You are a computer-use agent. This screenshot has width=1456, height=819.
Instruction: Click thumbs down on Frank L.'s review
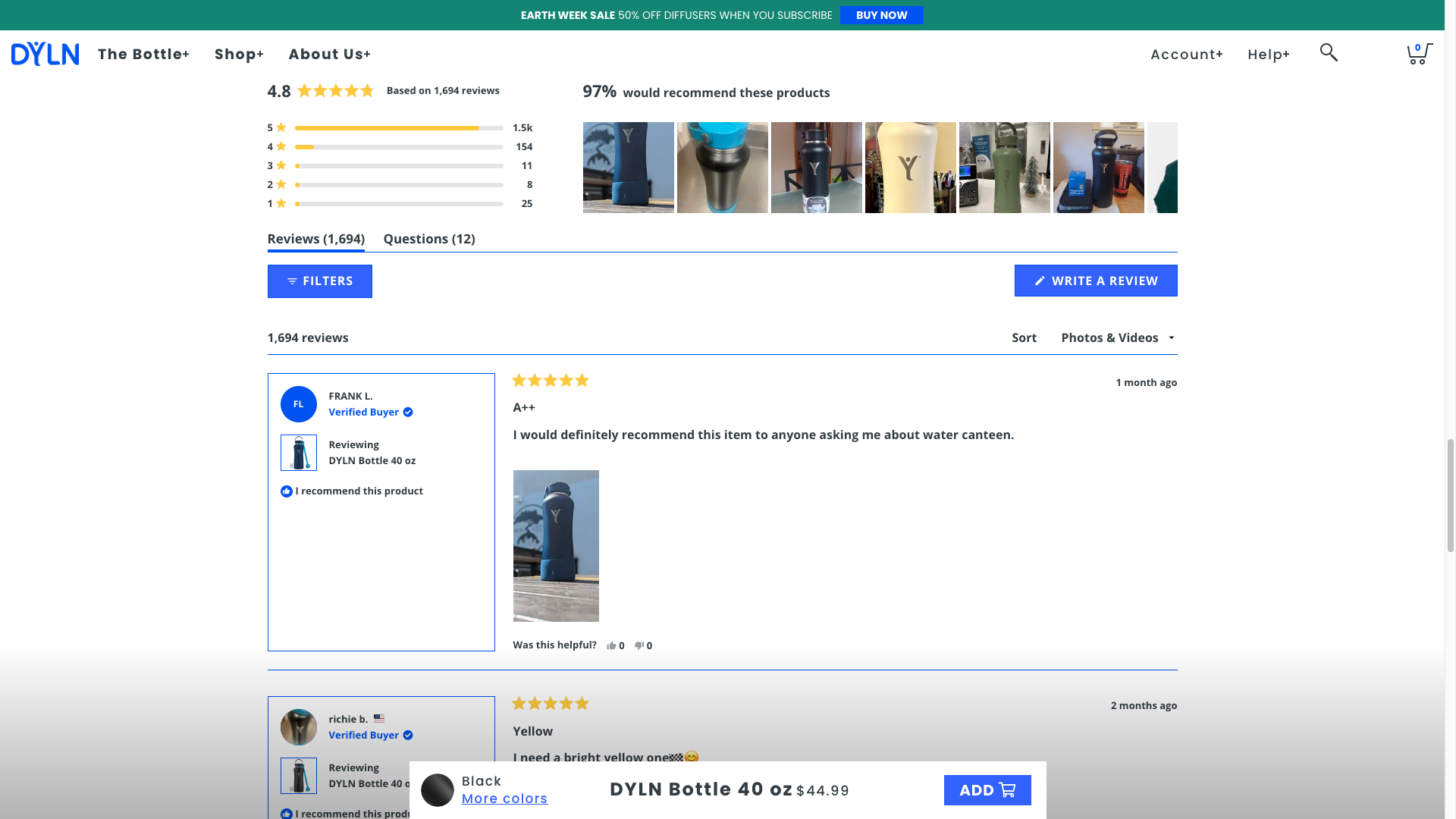[x=639, y=645]
